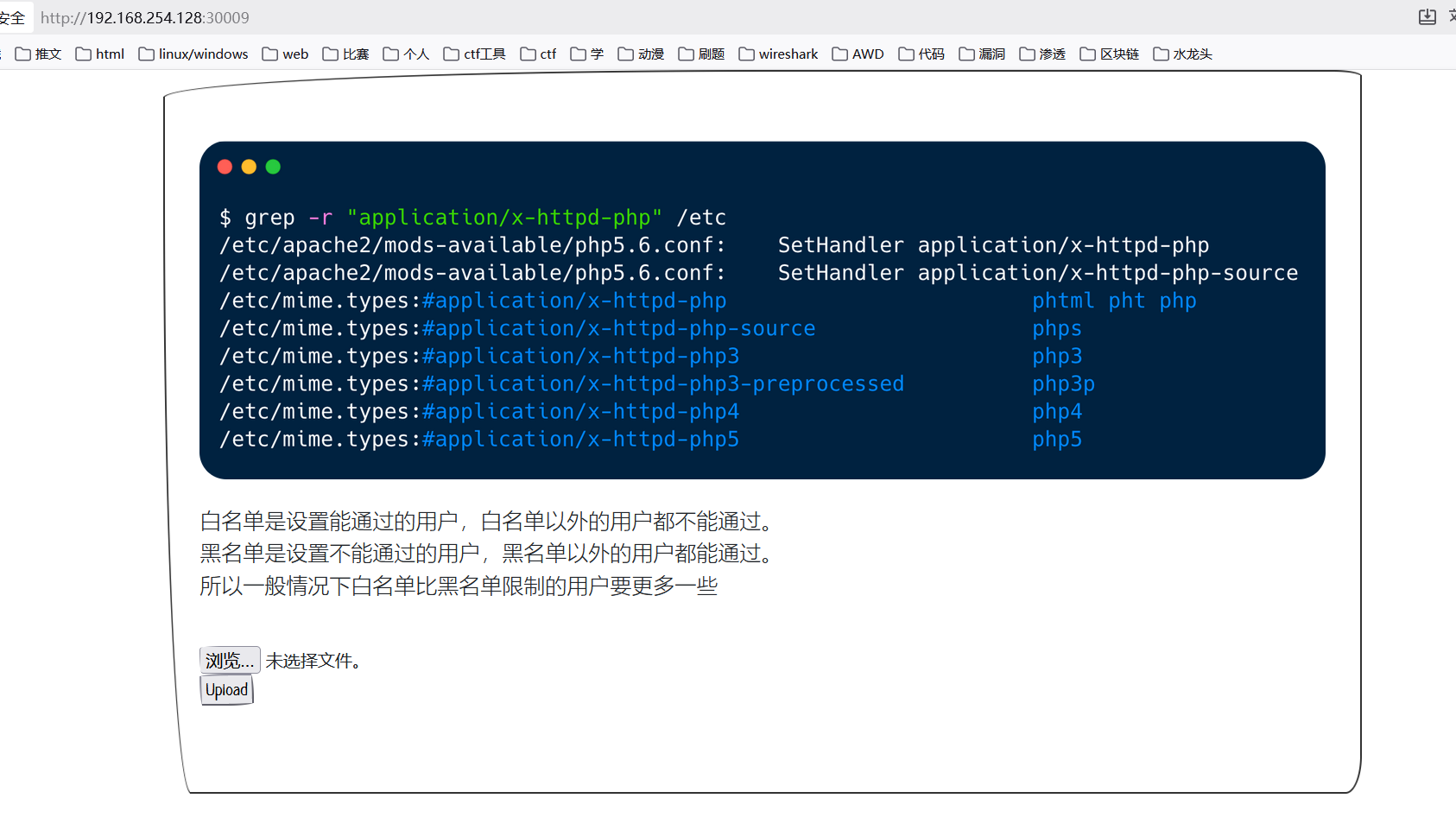Image resolution: width=1456 pixels, height=830 pixels.
Task: Click the 'phtml pht php' extensions text
Action: coord(1114,301)
